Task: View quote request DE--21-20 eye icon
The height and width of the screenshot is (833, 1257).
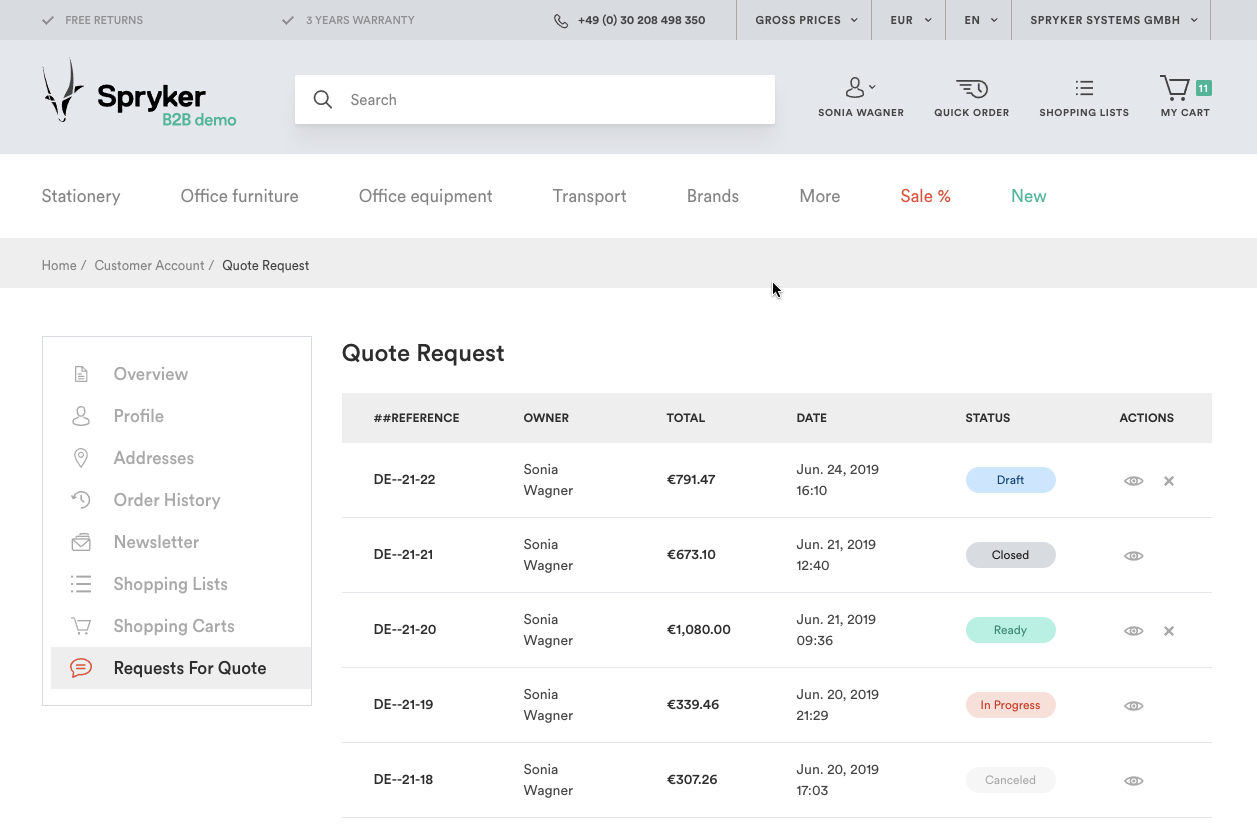Action: pos(1133,631)
